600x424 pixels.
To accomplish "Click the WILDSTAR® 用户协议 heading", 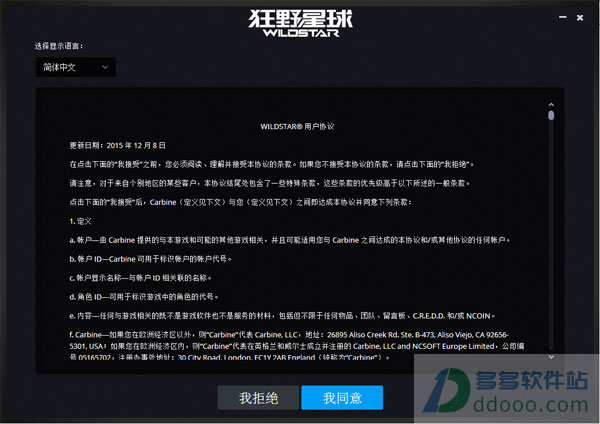I will pos(297,127).
